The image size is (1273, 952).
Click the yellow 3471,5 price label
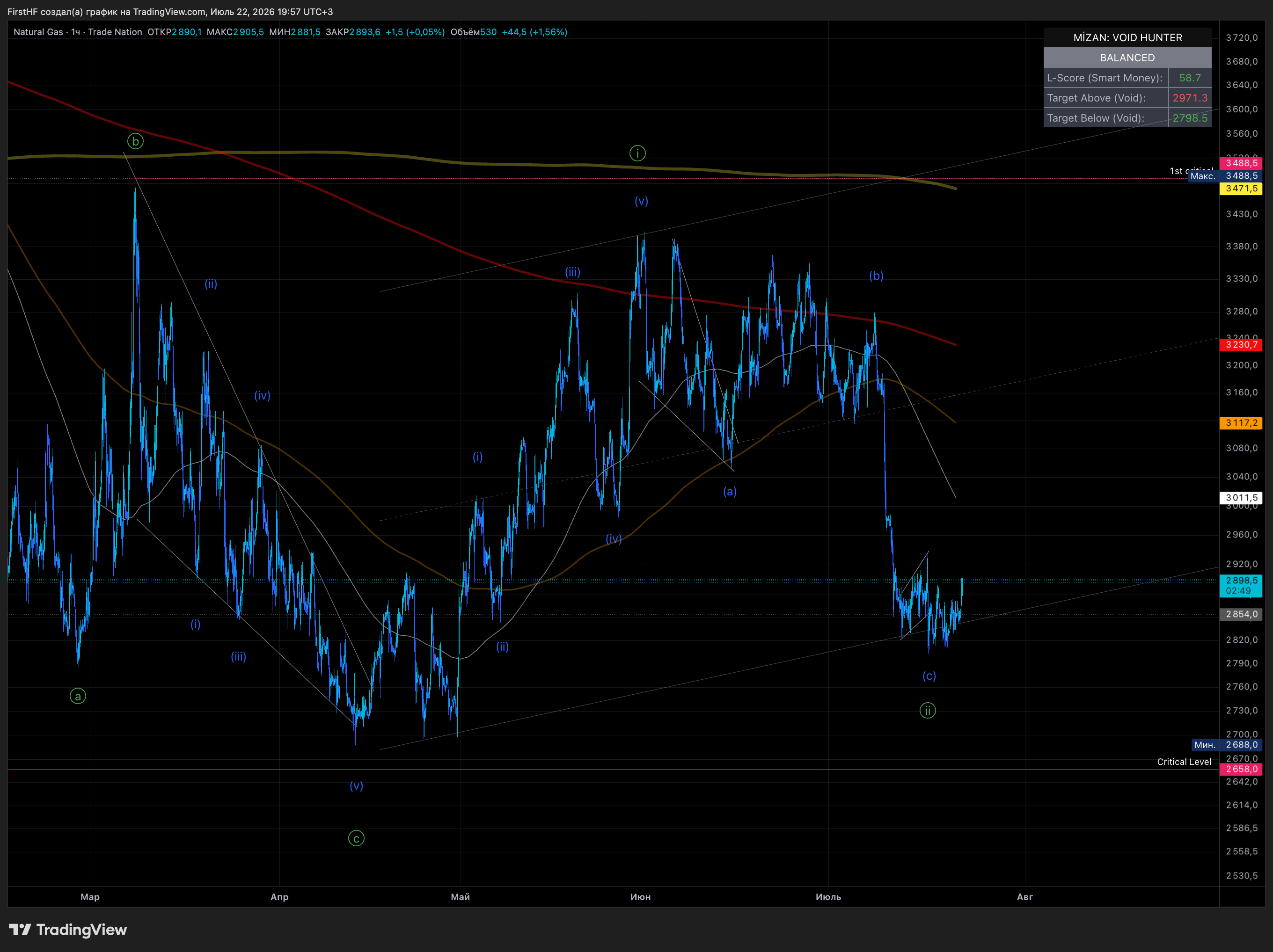1241,189
